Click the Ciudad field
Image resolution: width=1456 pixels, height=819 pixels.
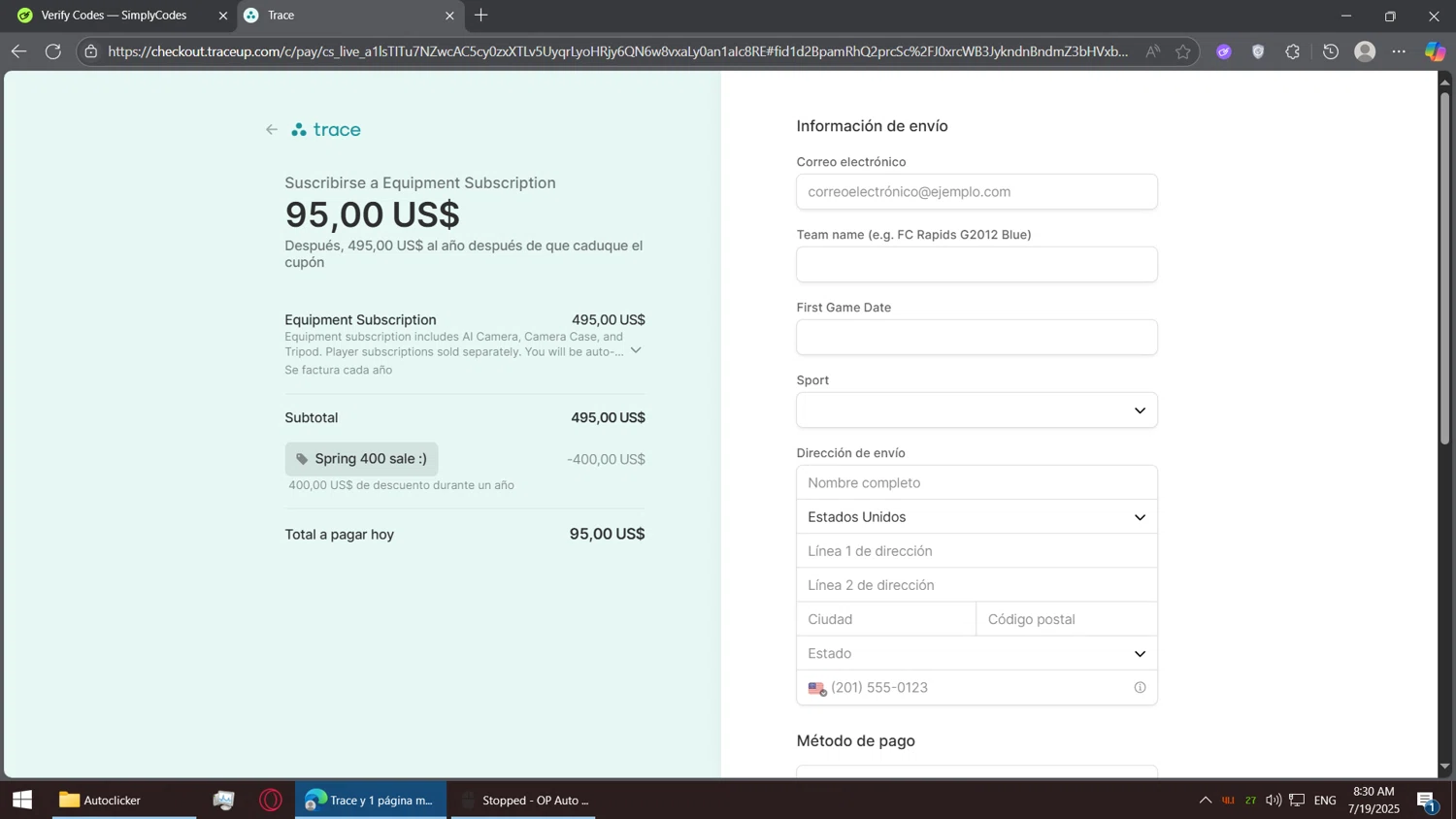tap(886, 619)
